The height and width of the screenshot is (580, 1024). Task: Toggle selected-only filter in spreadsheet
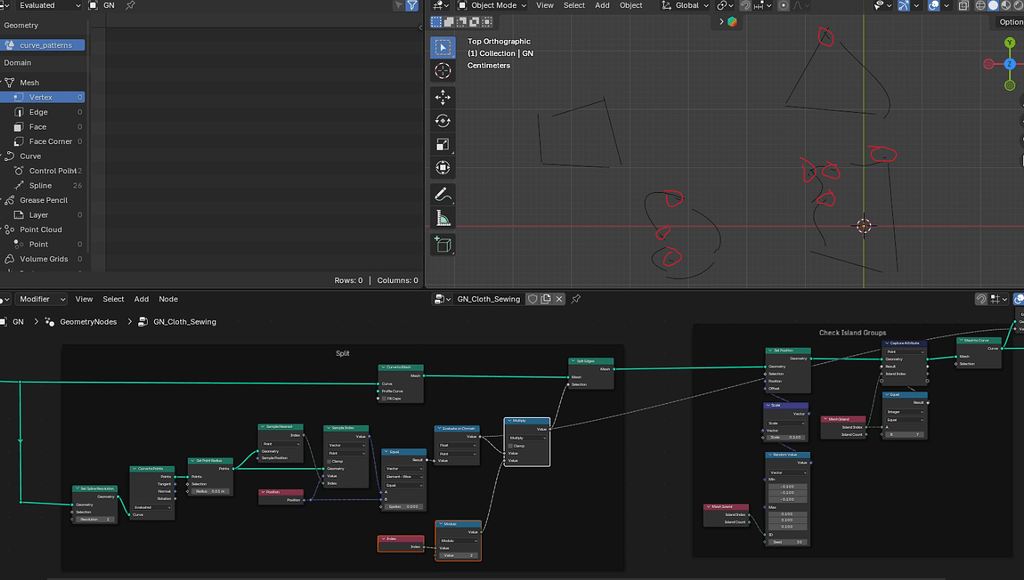[398, 5]
